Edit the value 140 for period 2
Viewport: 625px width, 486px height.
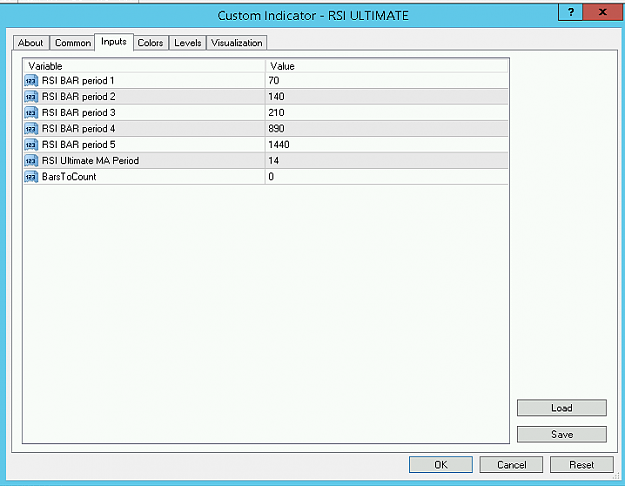point(387,97)
